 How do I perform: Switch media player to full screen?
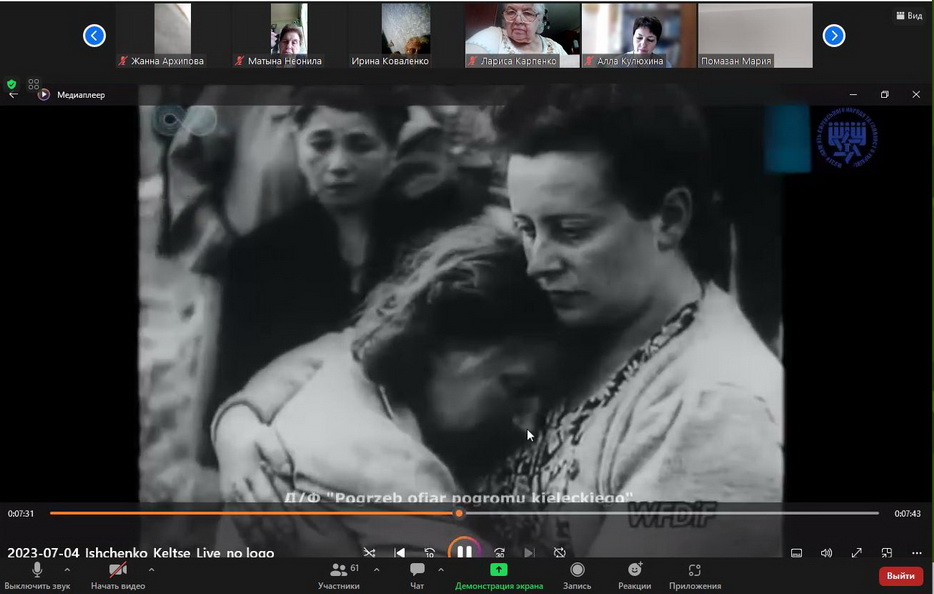coord(857,553)
